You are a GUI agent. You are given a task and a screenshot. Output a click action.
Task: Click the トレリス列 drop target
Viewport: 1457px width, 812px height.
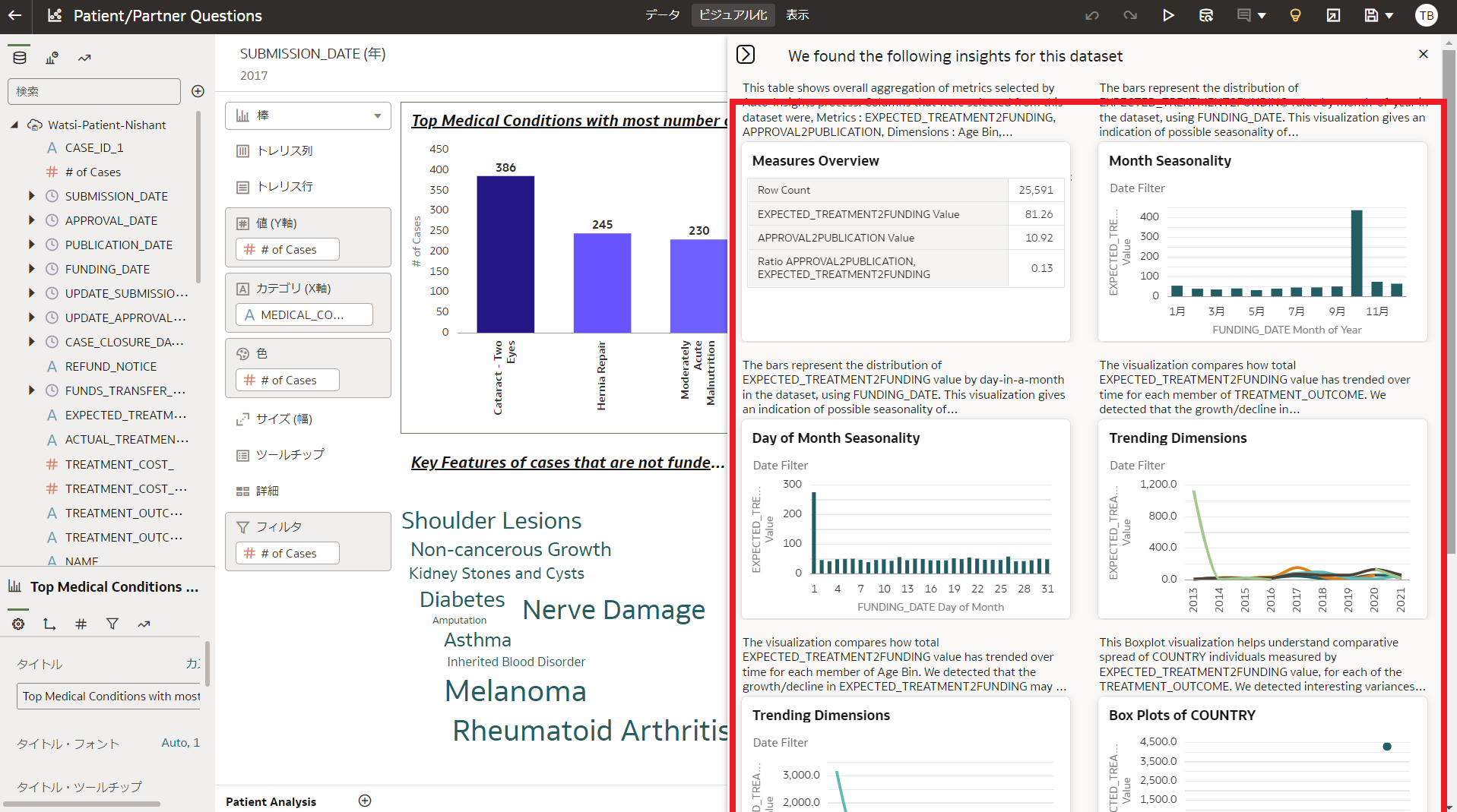[x=308, y=150]
